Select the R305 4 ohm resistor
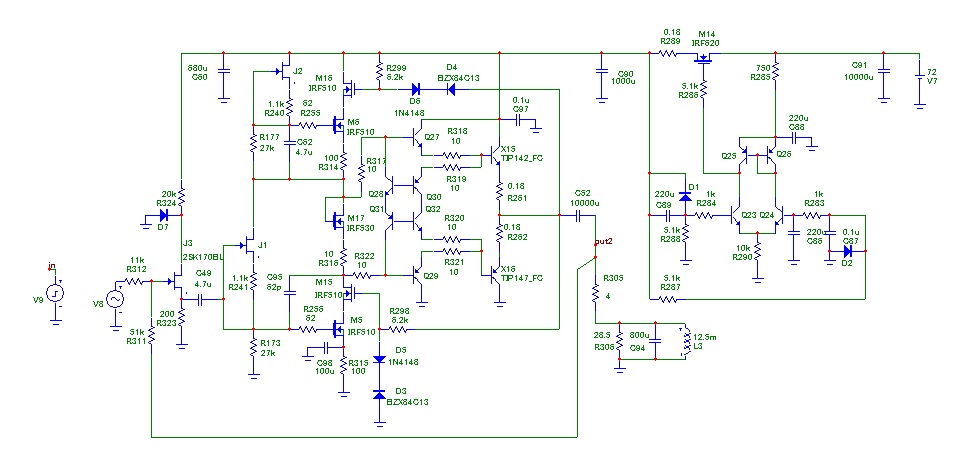 [595, 293]
